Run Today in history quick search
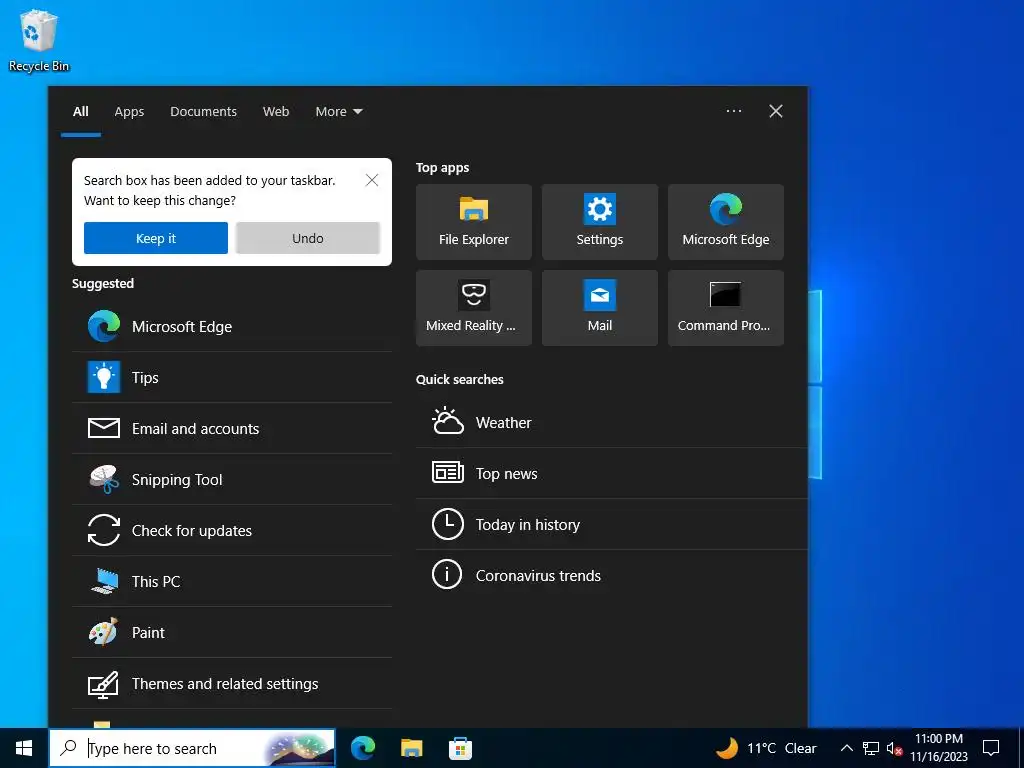This screenshot has width=1024, height=768. tap(611, 524)
